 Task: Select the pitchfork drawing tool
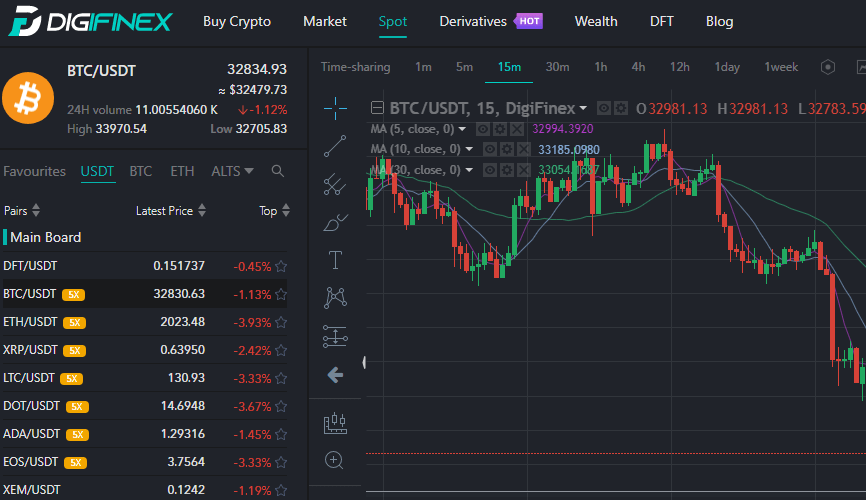coord(335,185)
